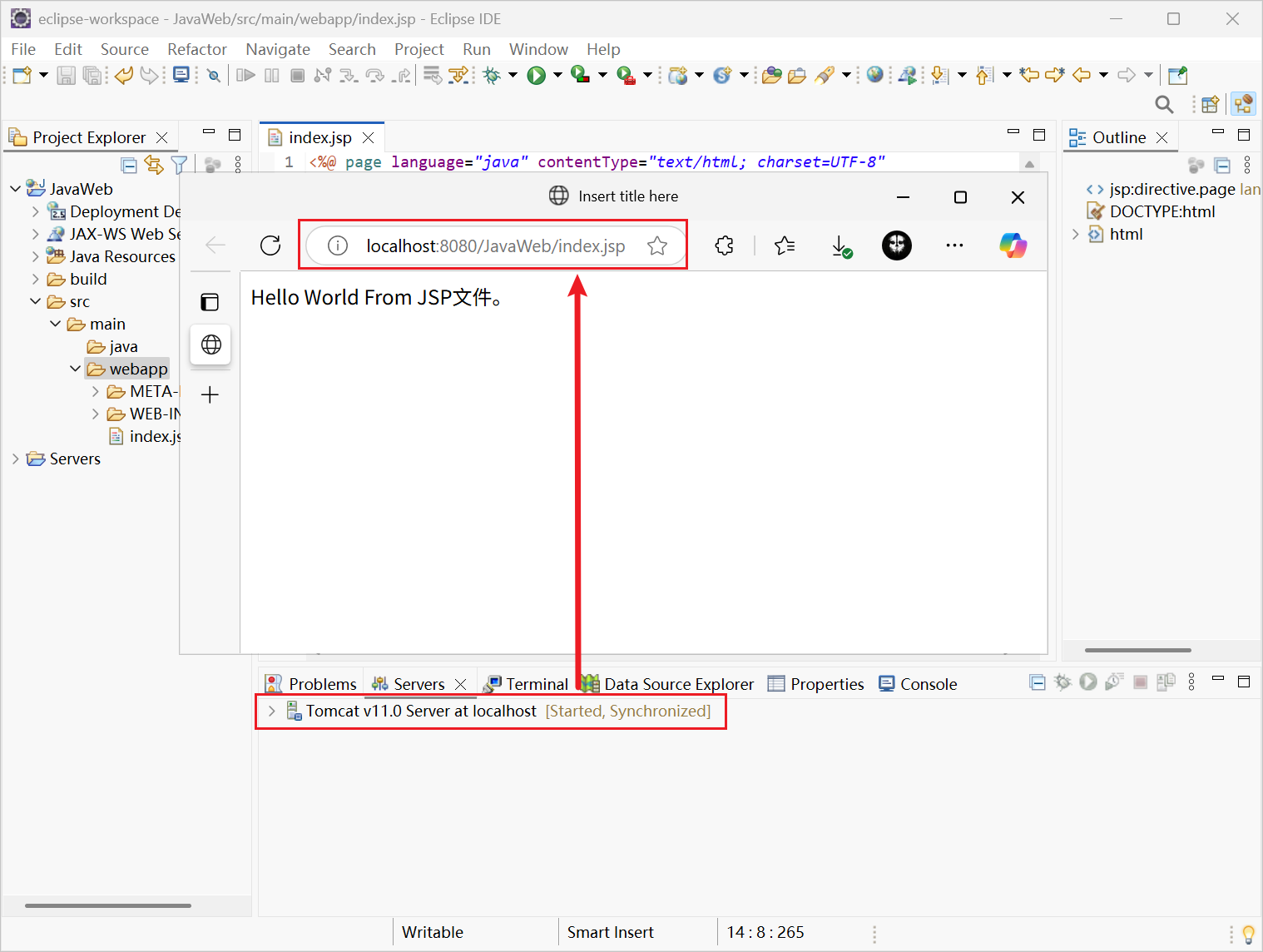Click the browser extensions puzzle icon
Screen dimensions: 1263x952
(725, 245)
